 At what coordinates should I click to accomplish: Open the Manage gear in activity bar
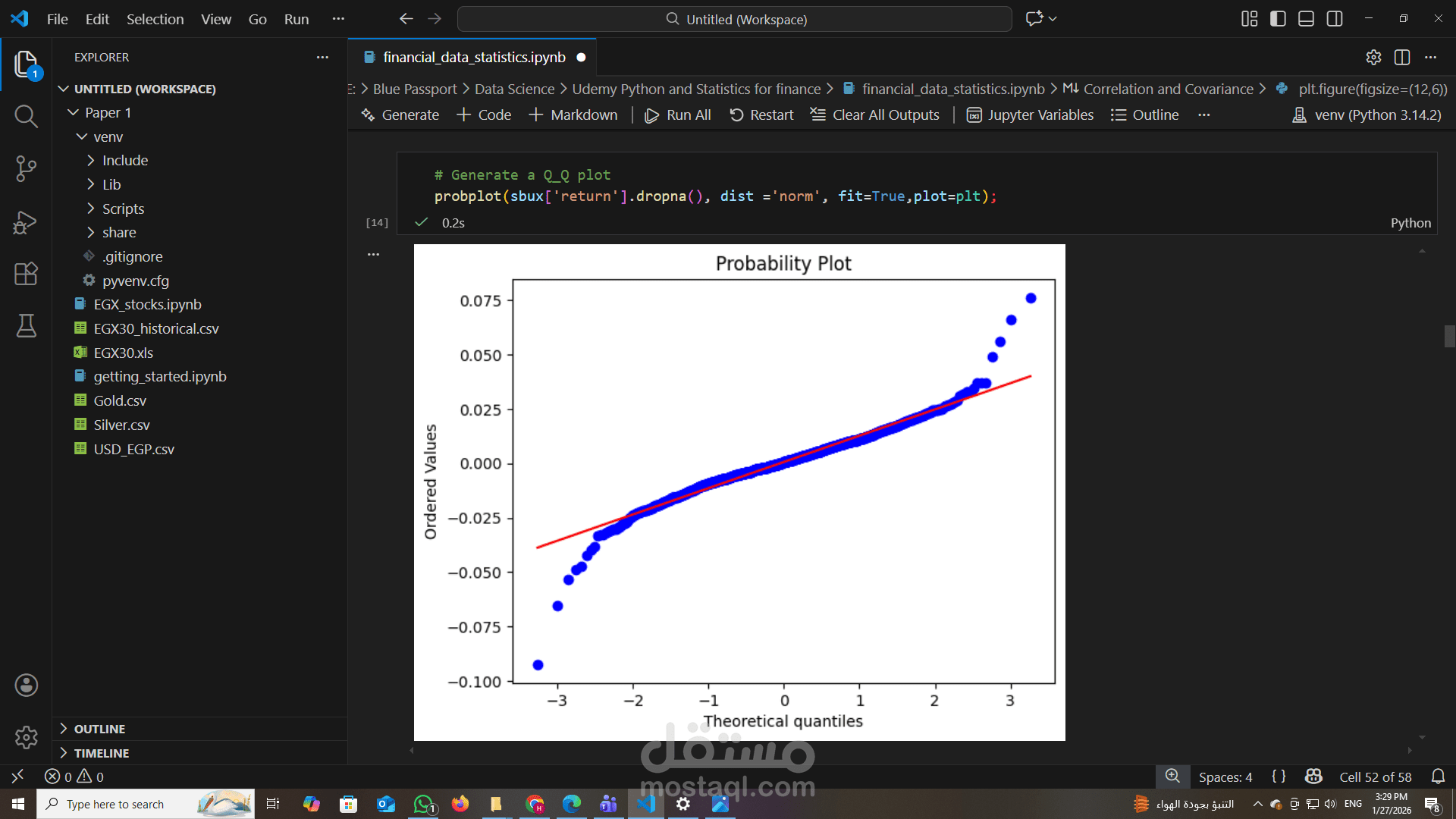click(x=26, y=737)
